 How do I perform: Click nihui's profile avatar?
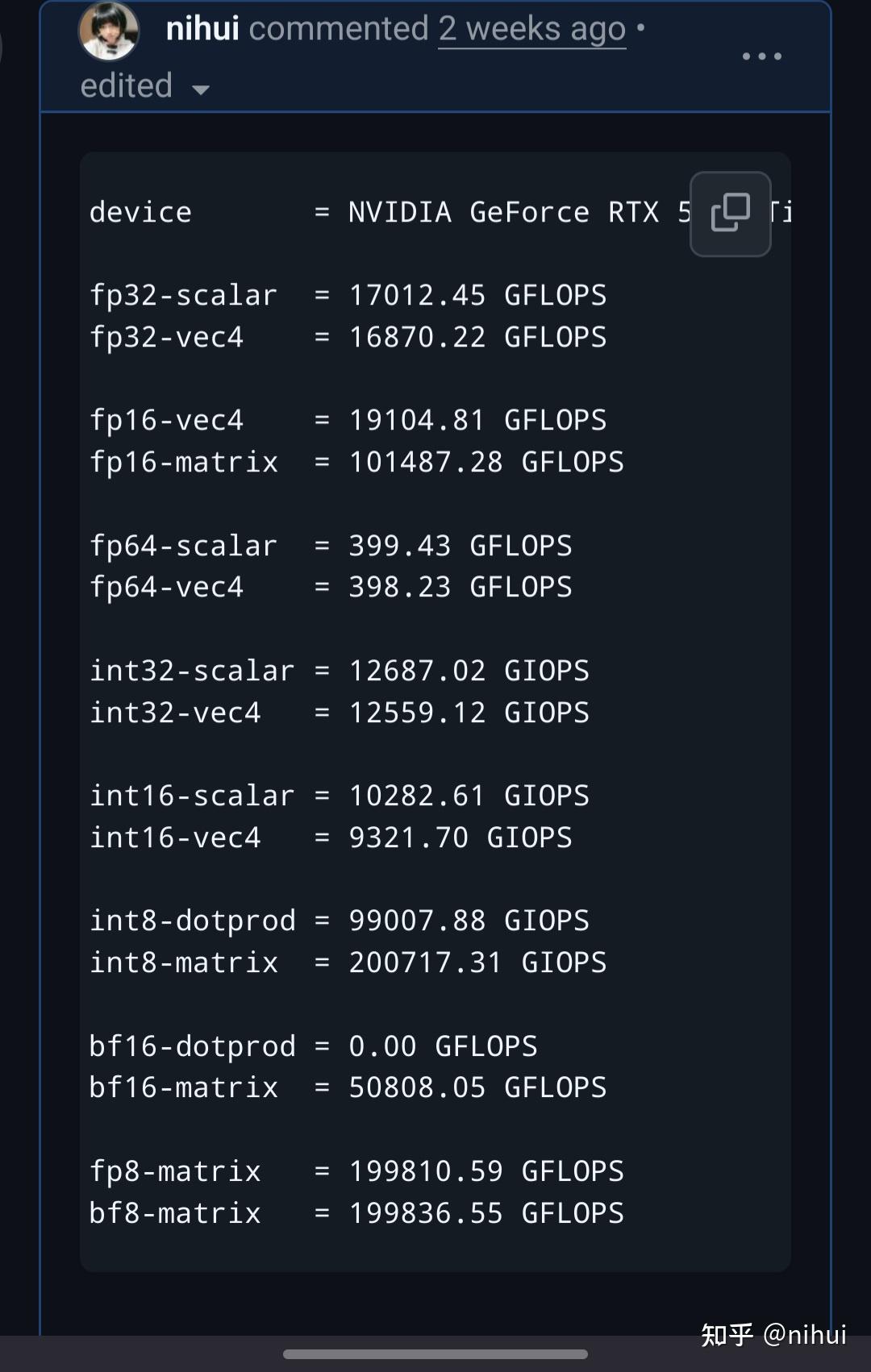pyautogui.click(x=109, y=32)
